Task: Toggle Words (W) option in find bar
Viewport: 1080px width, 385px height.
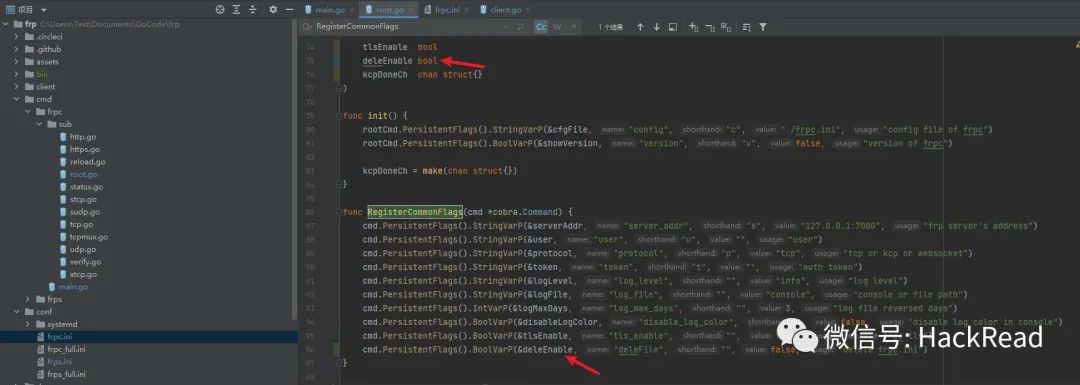Action: (557, 27)
